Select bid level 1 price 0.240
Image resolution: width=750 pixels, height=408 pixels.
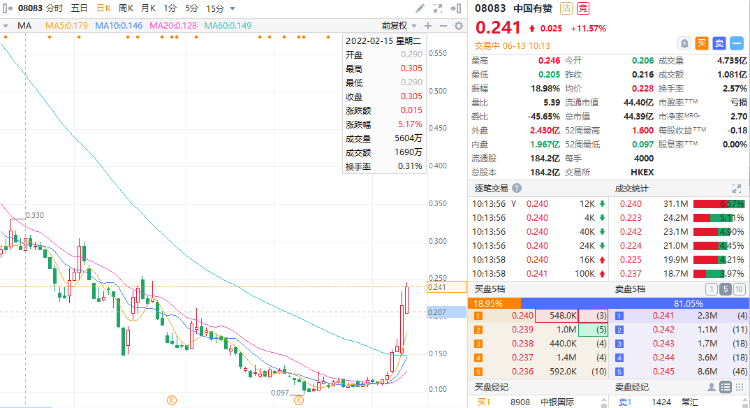coord(522,316)
